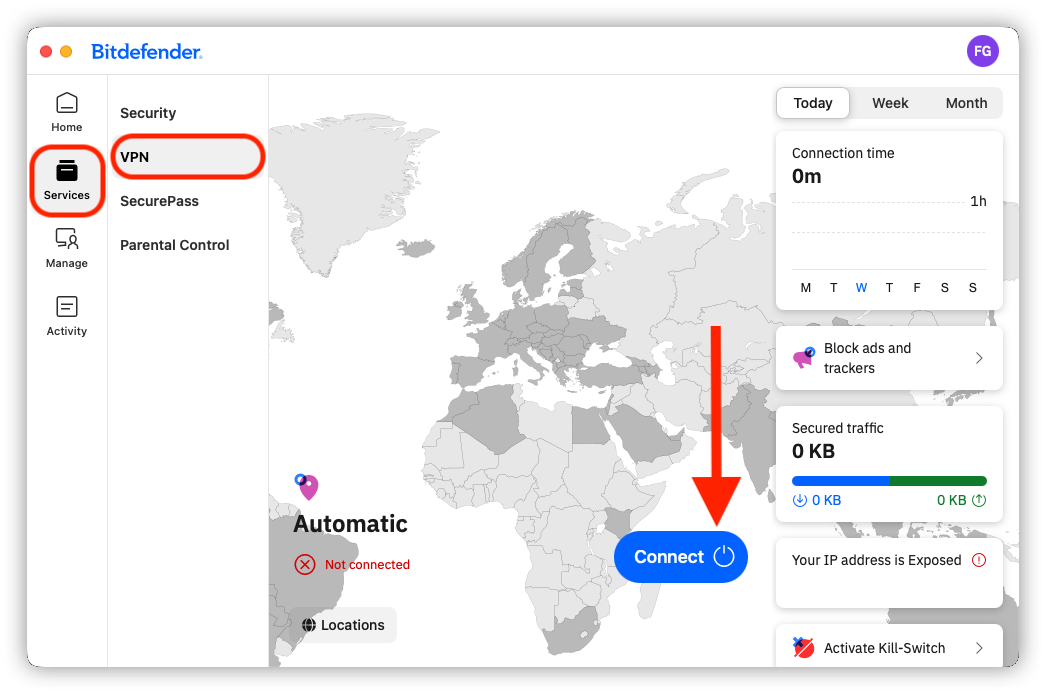Switch to the Week tab
The height and width of the screenshot is (697, 1048).
tap(890, 103)
